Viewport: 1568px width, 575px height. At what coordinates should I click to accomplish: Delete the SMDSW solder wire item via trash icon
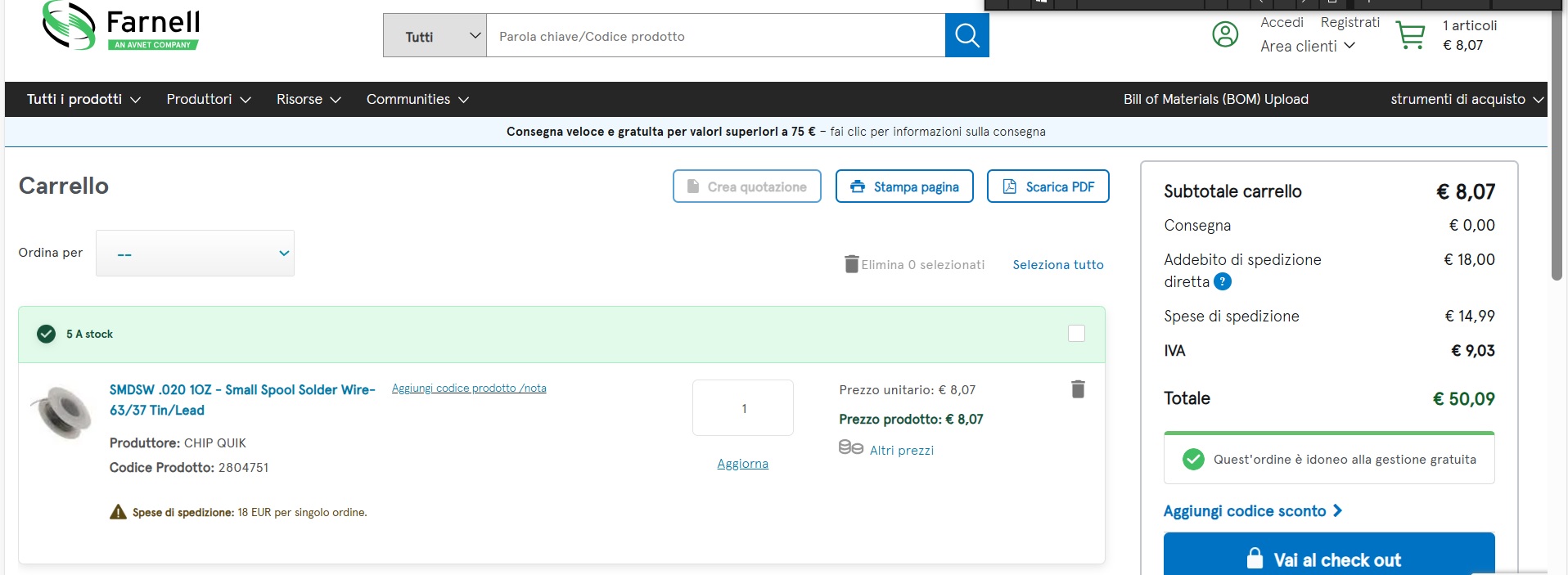[x=1078, y=389]
